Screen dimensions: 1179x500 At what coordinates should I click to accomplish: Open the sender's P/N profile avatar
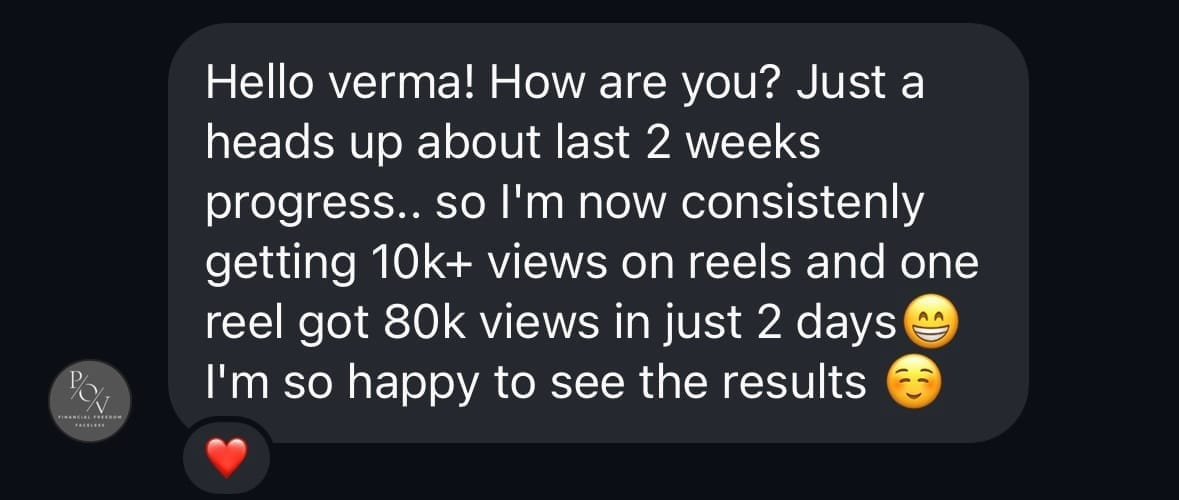[90, 400]
